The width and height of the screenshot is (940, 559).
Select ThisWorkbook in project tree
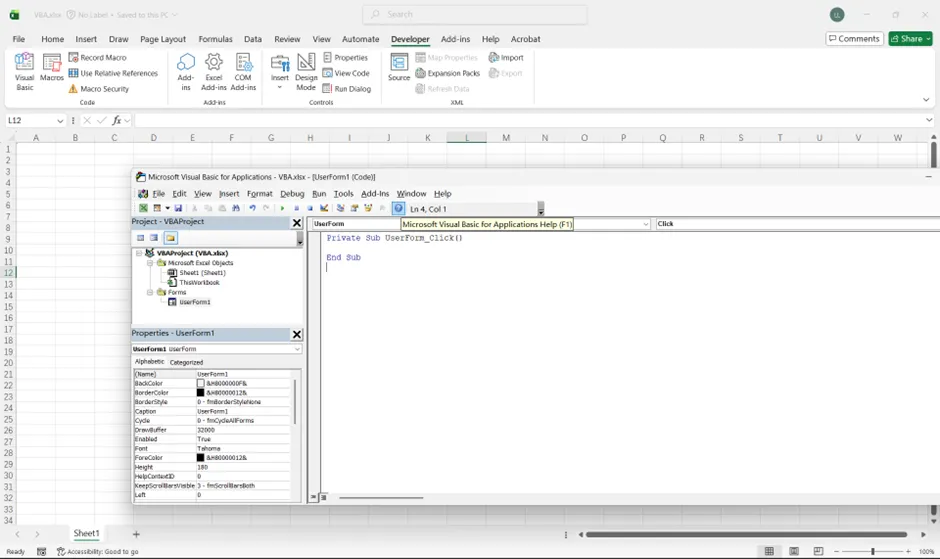point(199,282)
